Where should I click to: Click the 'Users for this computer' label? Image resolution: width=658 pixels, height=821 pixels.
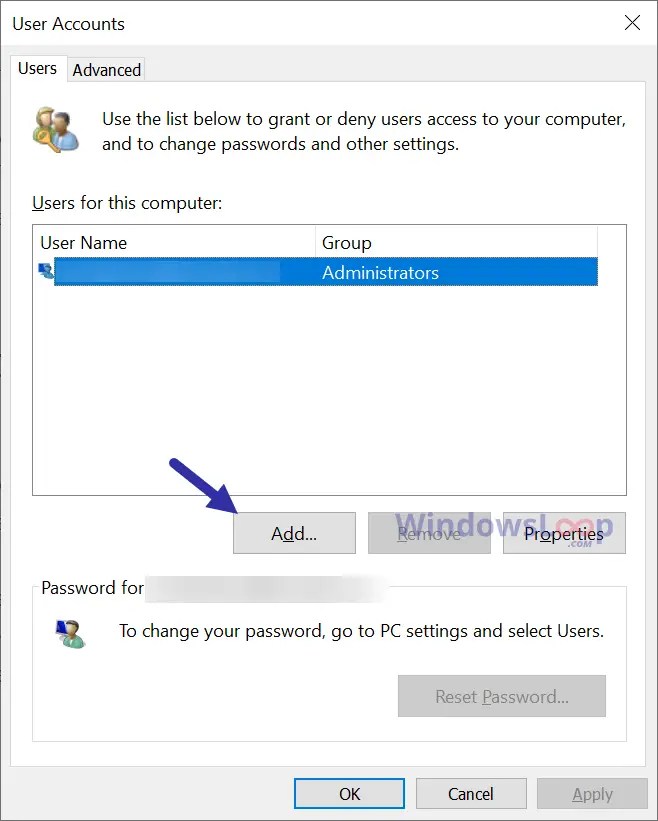click(x=127, y=203)
